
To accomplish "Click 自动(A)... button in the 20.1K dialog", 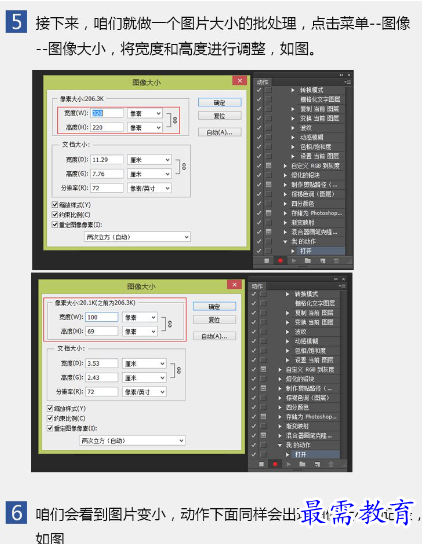I will click(214, 336).
